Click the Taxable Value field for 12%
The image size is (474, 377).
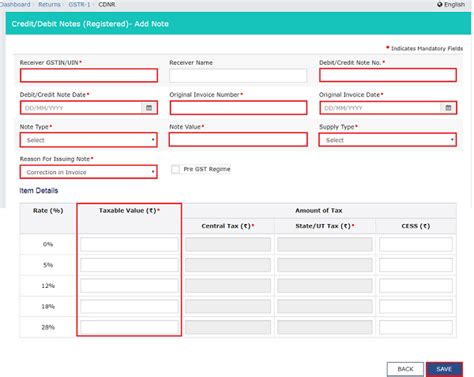click(129, 286)
